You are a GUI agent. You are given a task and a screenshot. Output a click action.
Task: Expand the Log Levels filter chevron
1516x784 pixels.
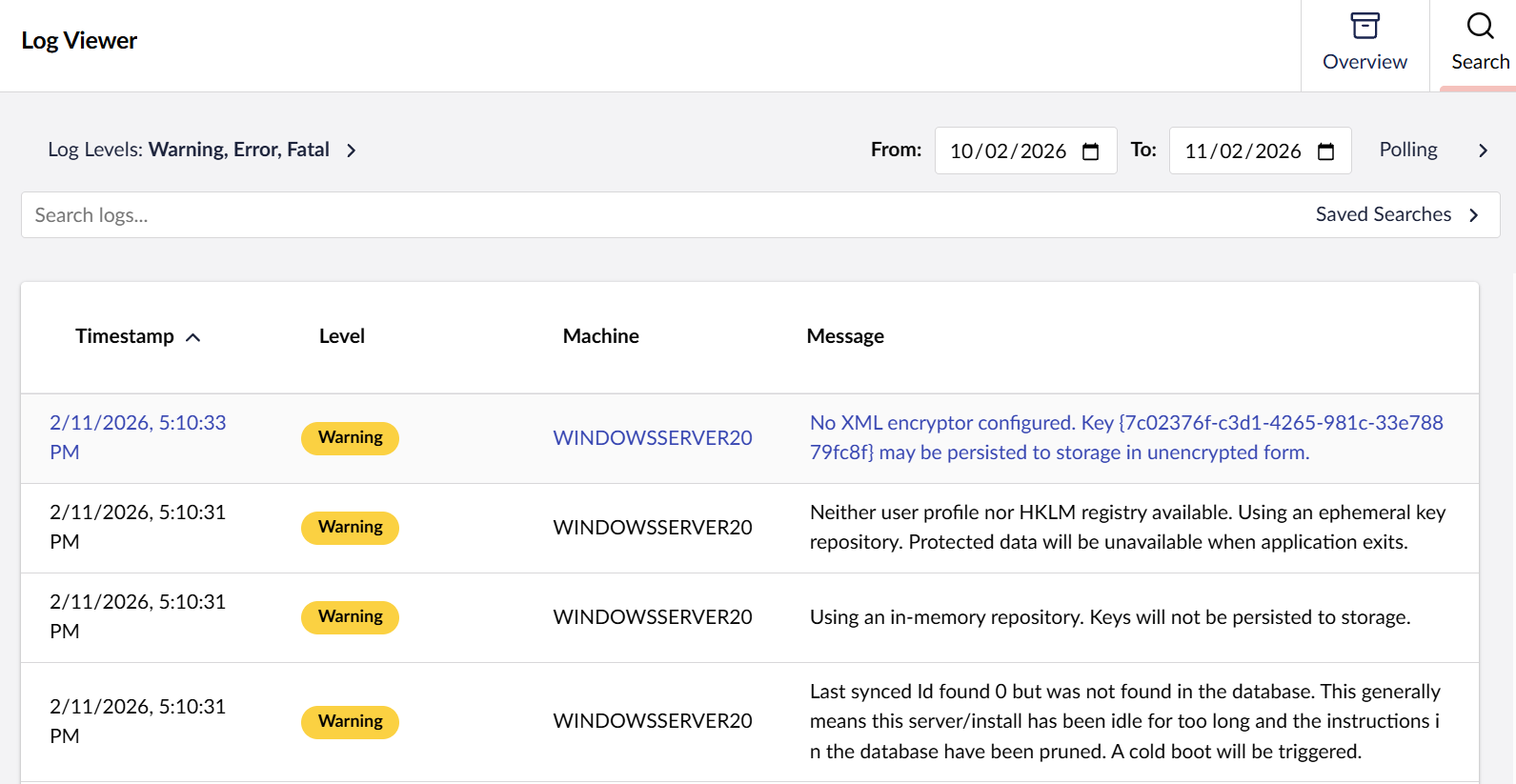pyautogui.click(x=352, y=151)
